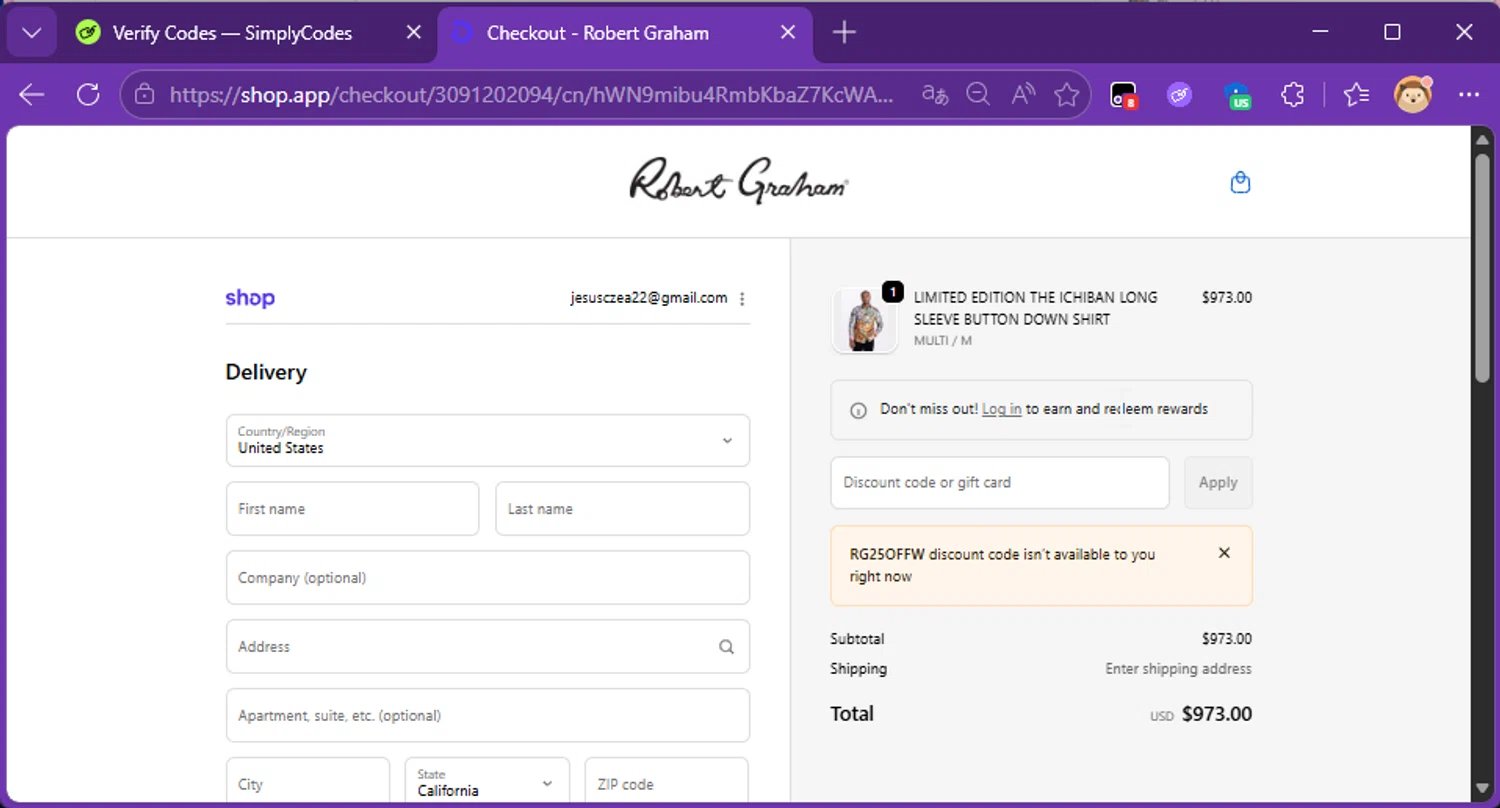Image resolution: width=1500 pixels, height=808 pixels.
Task: Open the account options three-dot menu
Action: pos(742,298)
